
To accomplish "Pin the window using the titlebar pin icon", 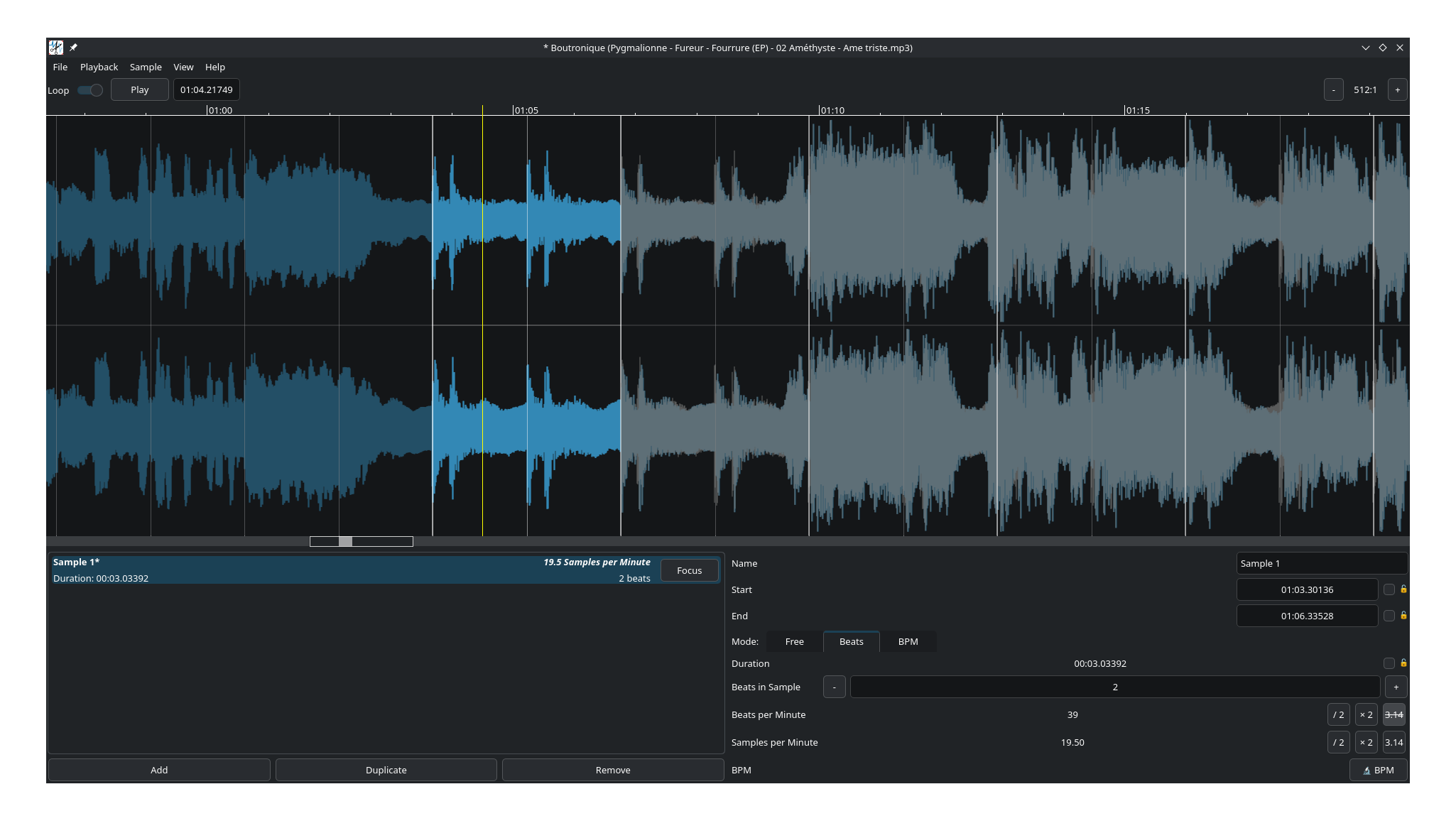I will point(73,47).
